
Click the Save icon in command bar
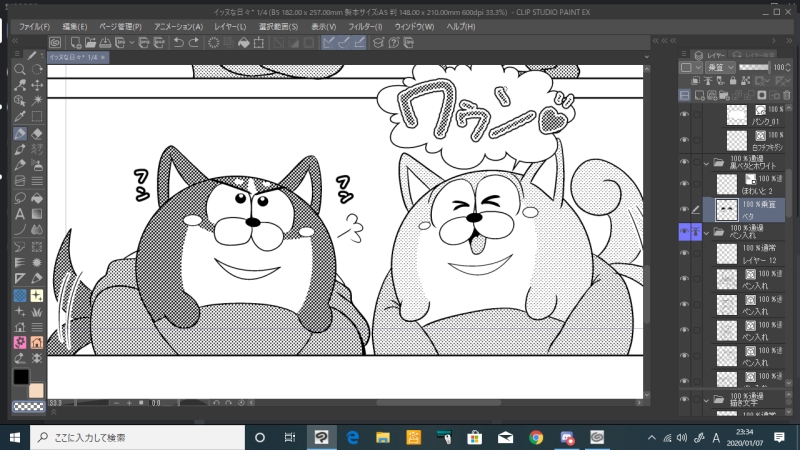coord(106,43)
